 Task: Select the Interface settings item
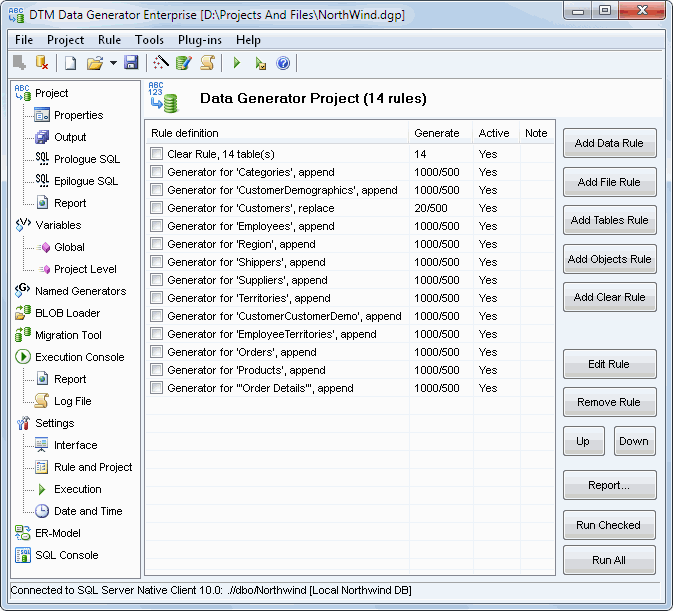click(x=76, y=445)
